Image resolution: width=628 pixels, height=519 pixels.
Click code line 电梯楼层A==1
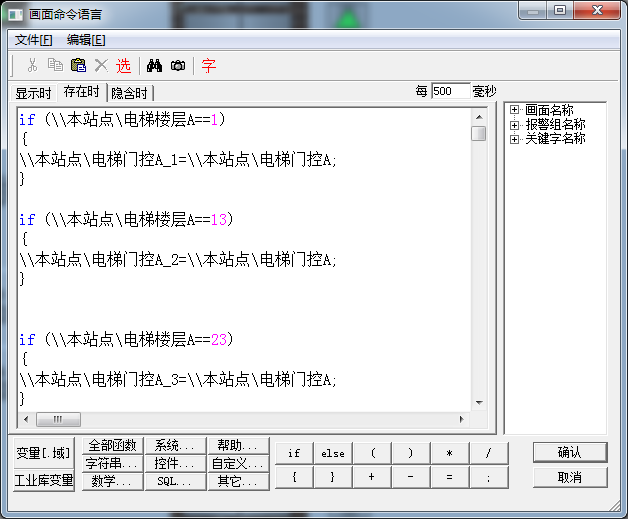tap(123, 119)
